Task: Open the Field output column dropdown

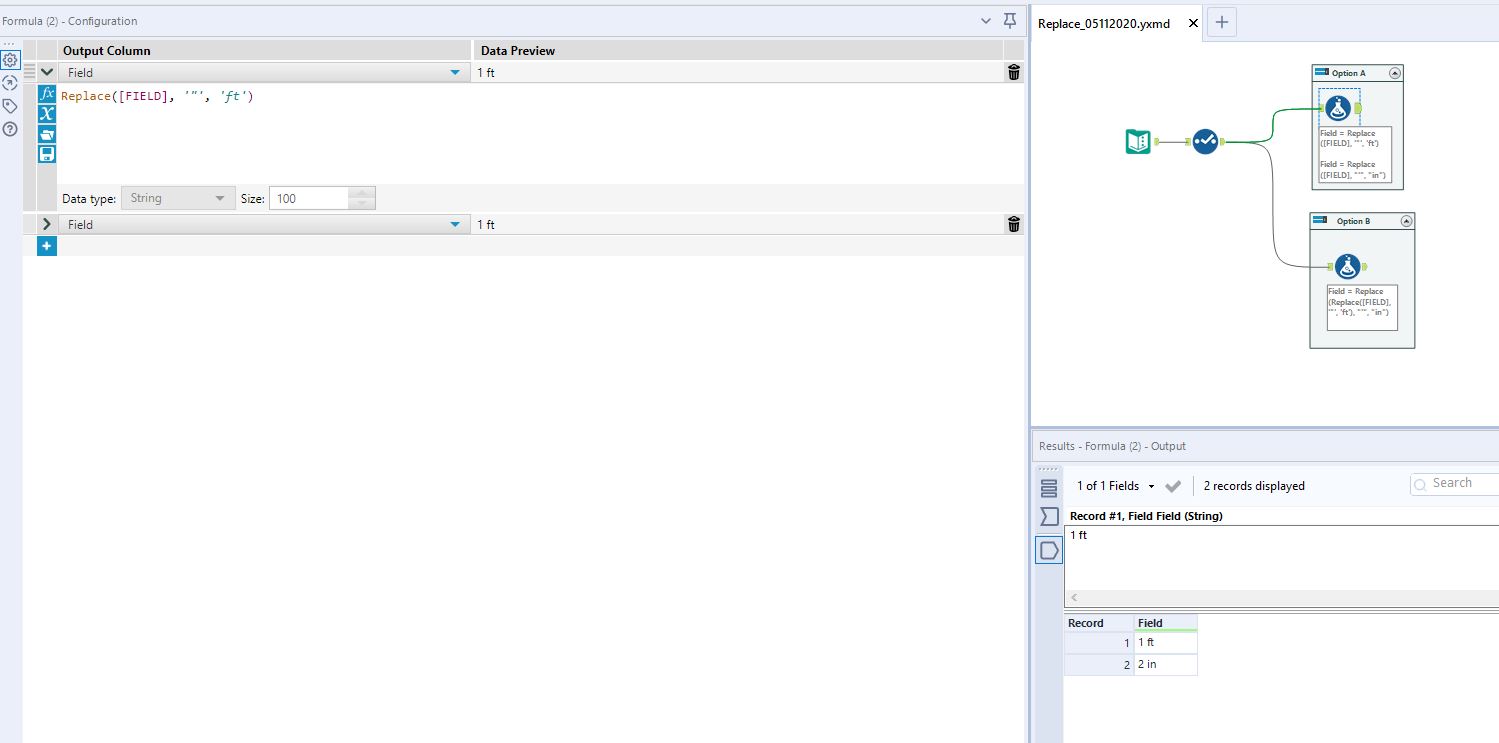Action: pos(455,72)
